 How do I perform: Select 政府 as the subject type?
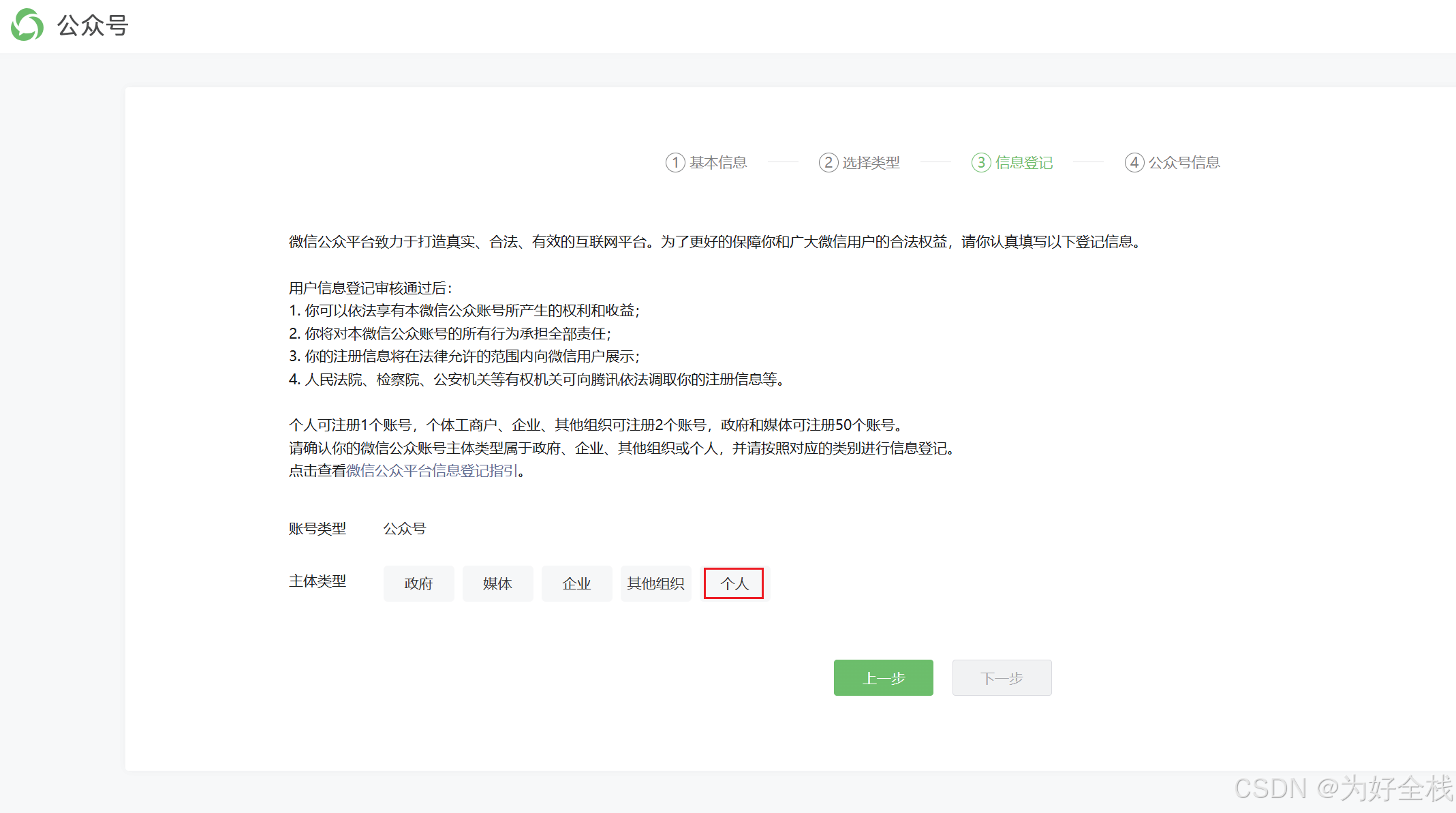(x=418, y=583)
